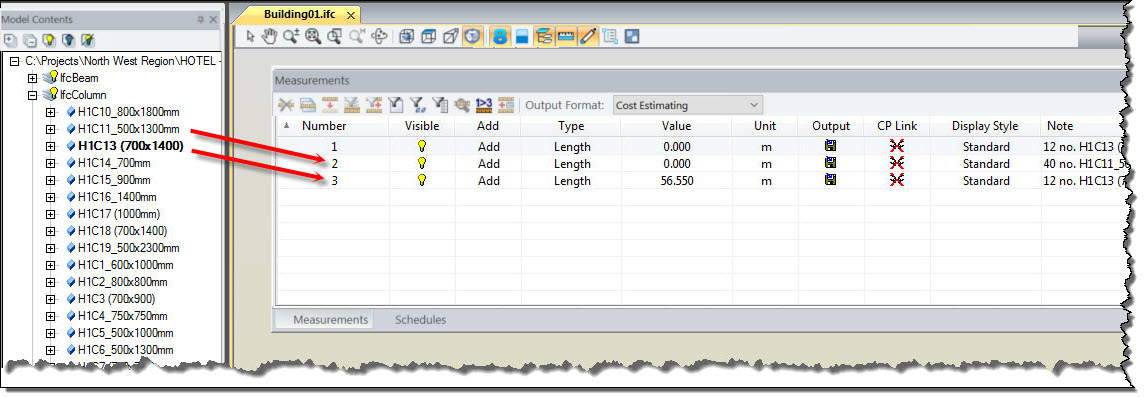Toggle Visible bulb for measurement 3
Image resolution: width=1145 pixels, height=397 pixels.
[421, 180]
